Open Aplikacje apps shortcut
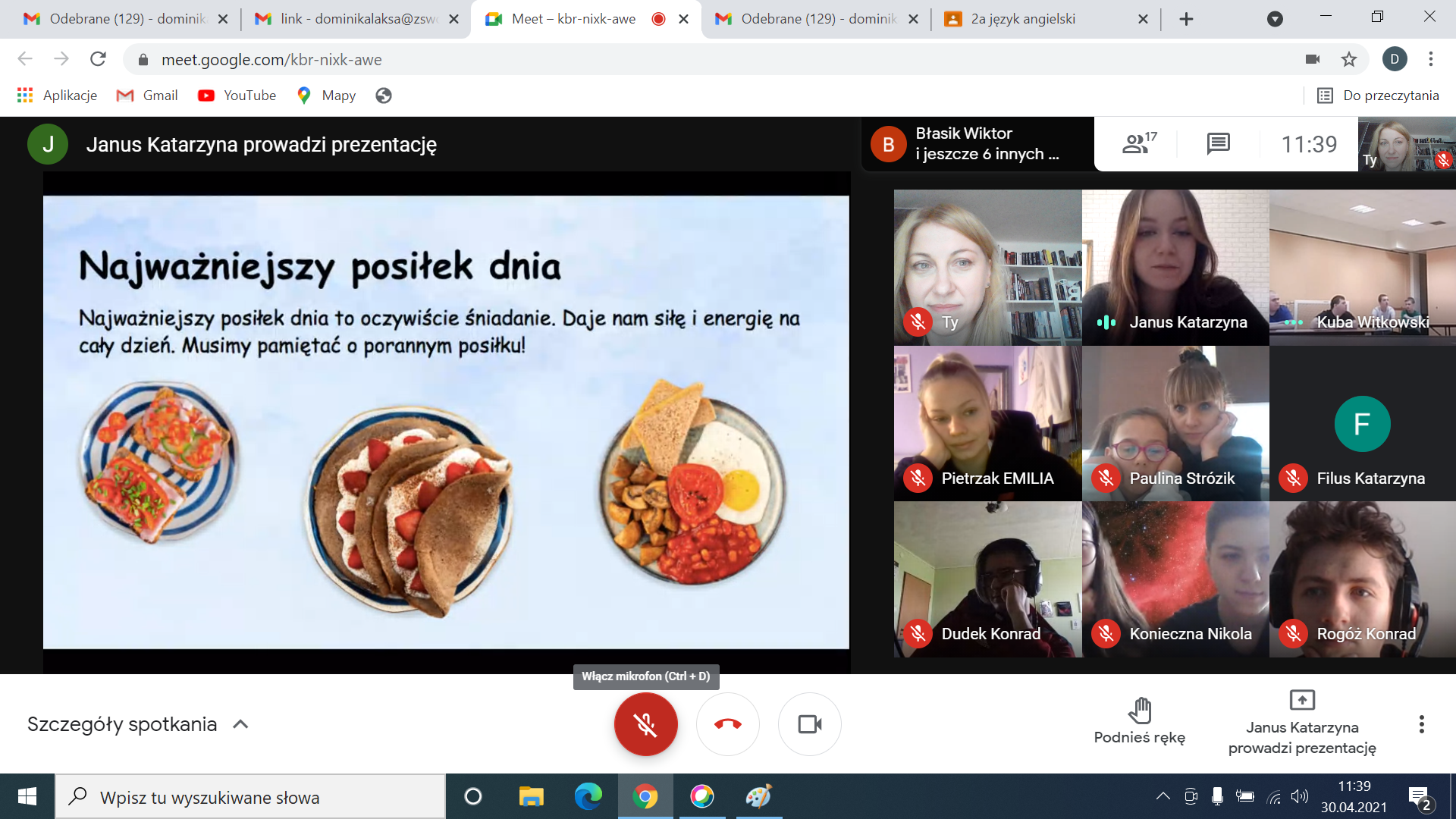 tap(57, 96)
